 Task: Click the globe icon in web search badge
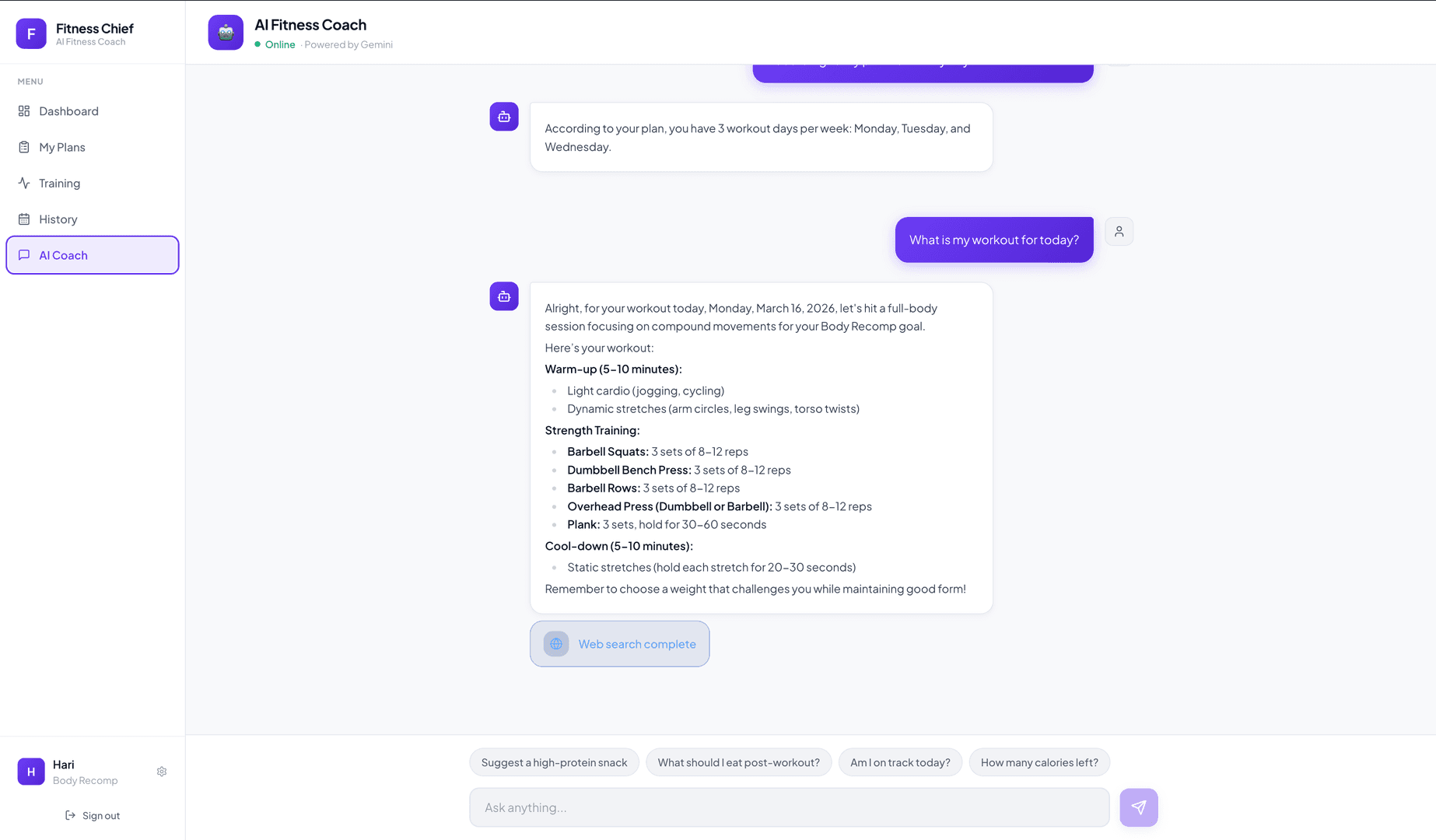556,644
